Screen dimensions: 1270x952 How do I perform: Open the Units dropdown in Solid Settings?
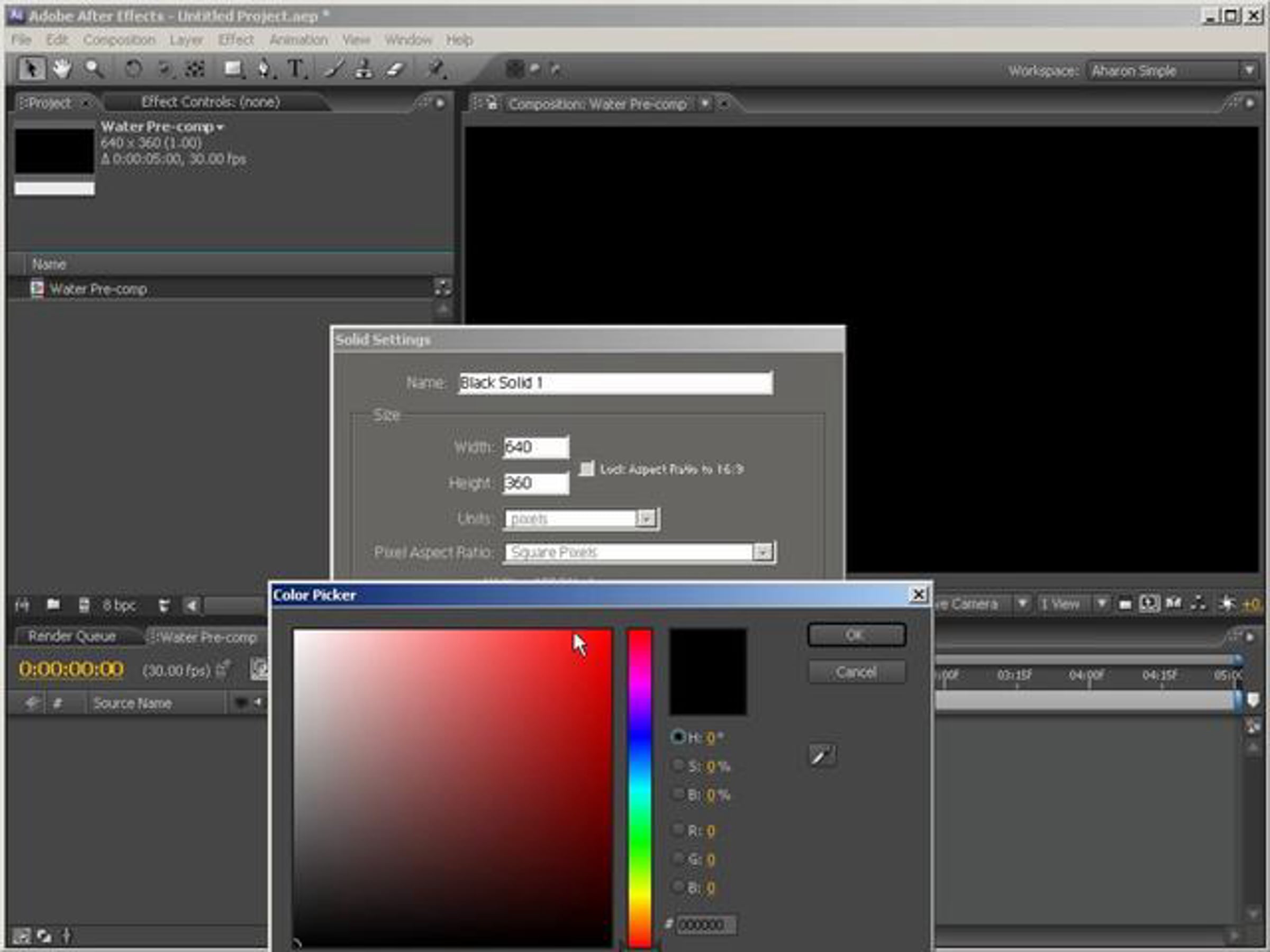(582, 519)
